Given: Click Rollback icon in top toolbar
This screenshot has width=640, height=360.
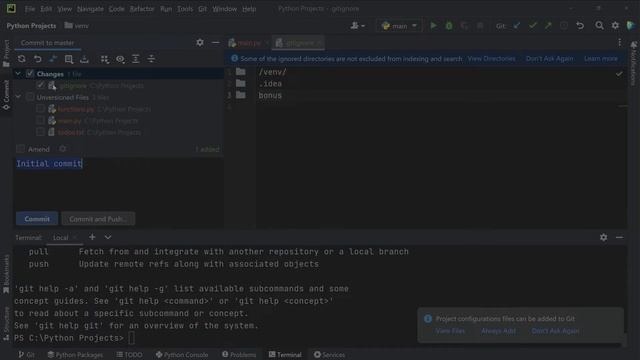Looking at the screenshot, I should (580, 26).
